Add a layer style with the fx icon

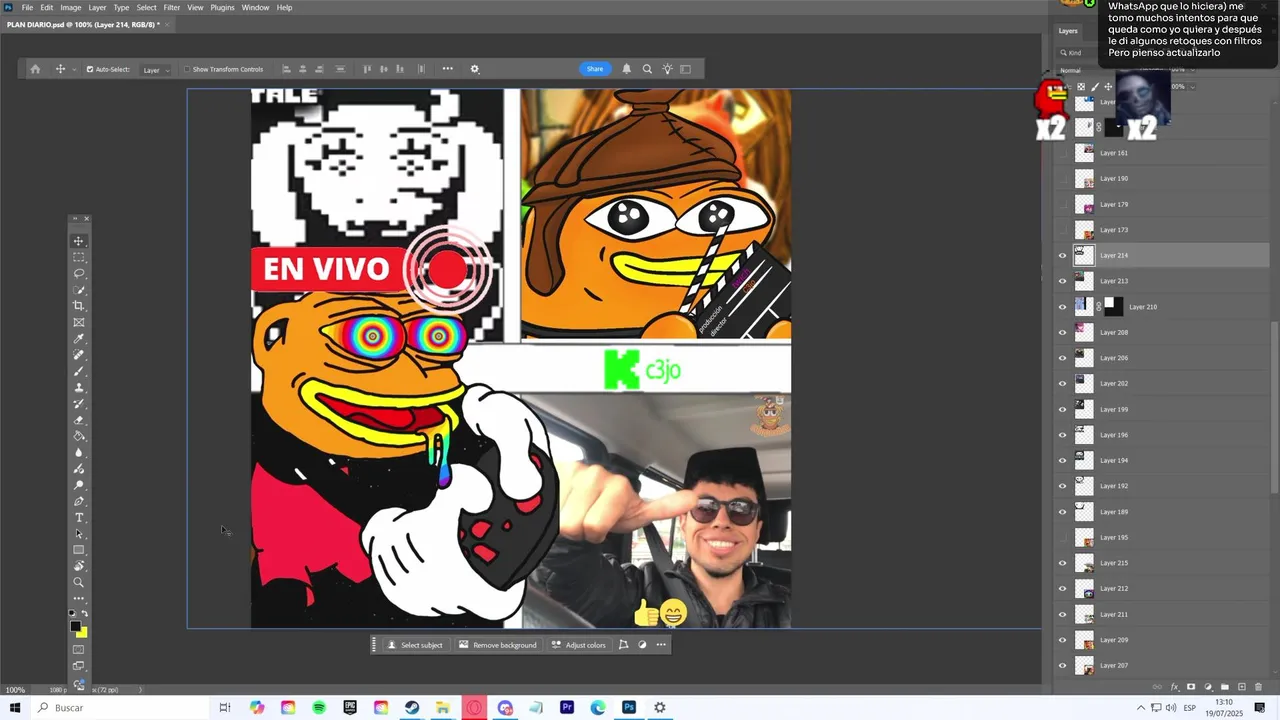pos(1175,687)
